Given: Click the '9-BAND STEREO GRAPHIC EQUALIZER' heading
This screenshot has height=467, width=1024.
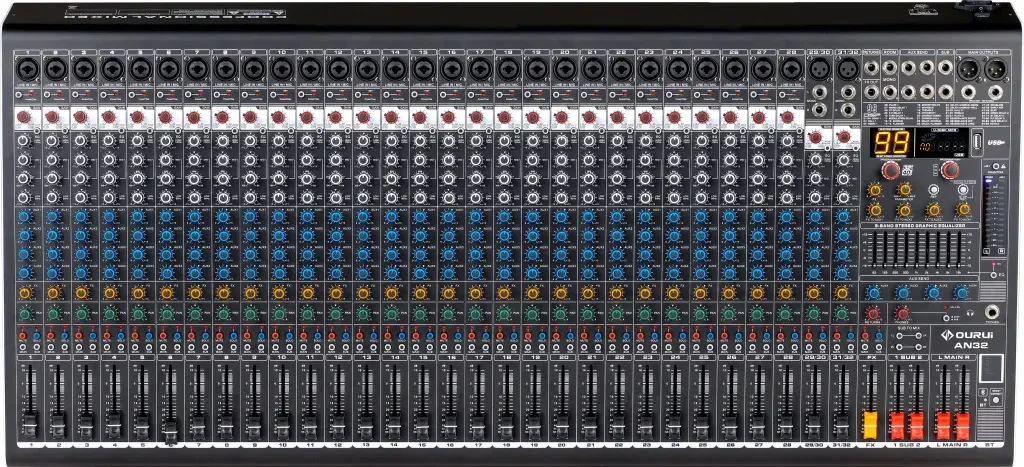Looking at the screenshot, I should pos(920,225).
